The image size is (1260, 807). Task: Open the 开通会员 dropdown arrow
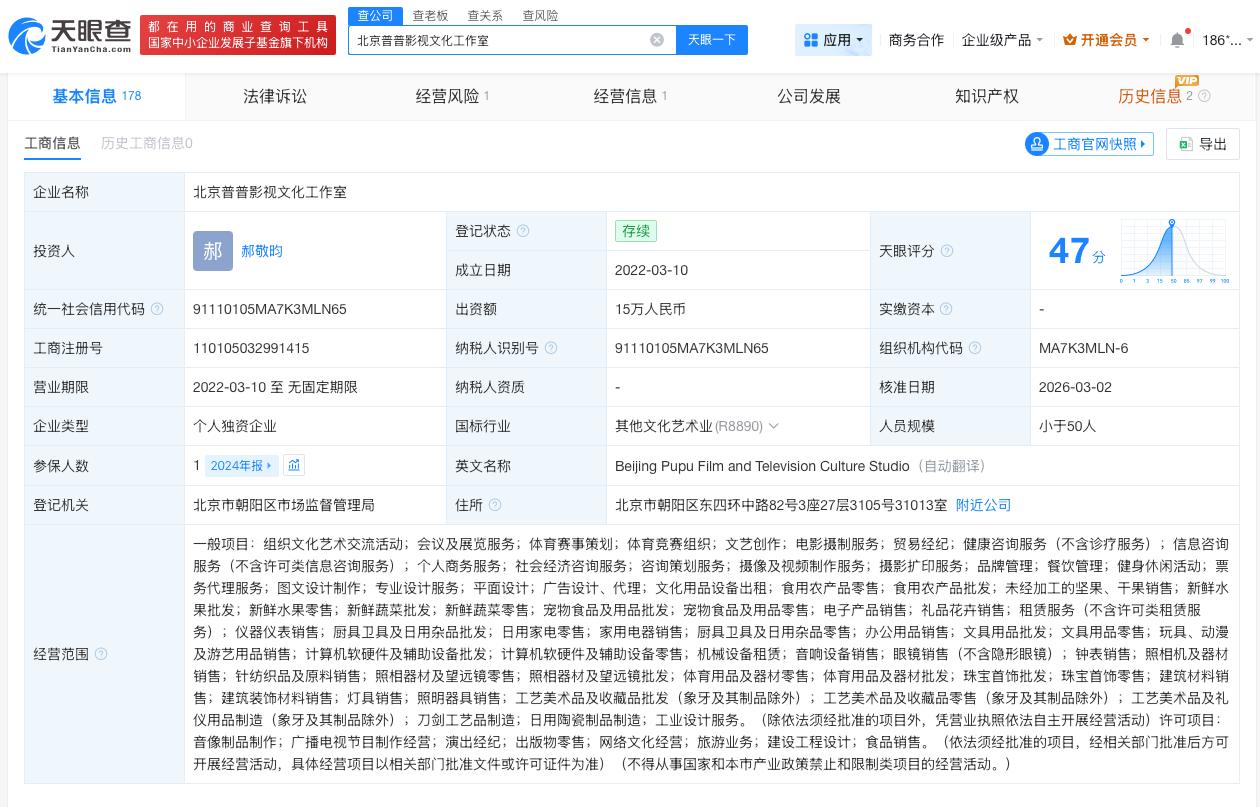click(x=1146, y=40)
